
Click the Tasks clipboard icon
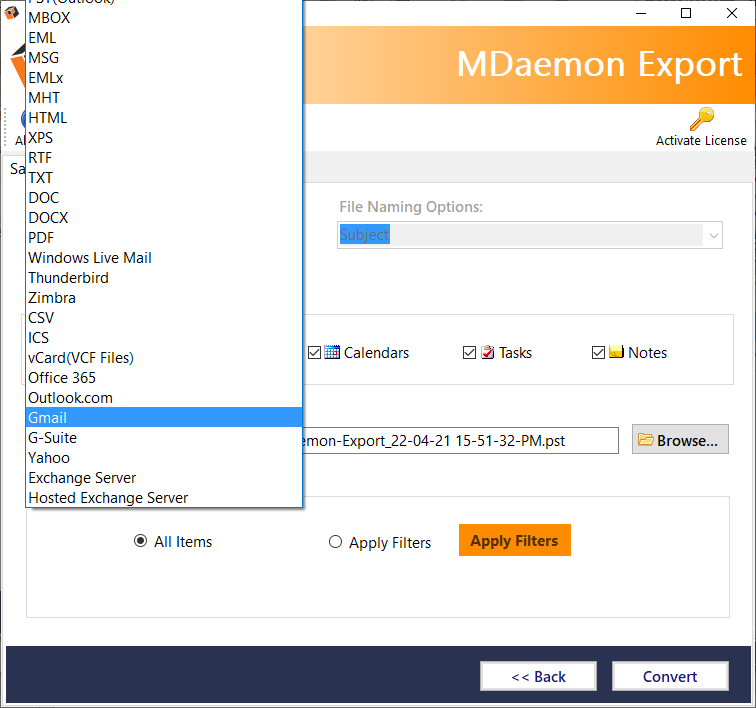487,352
